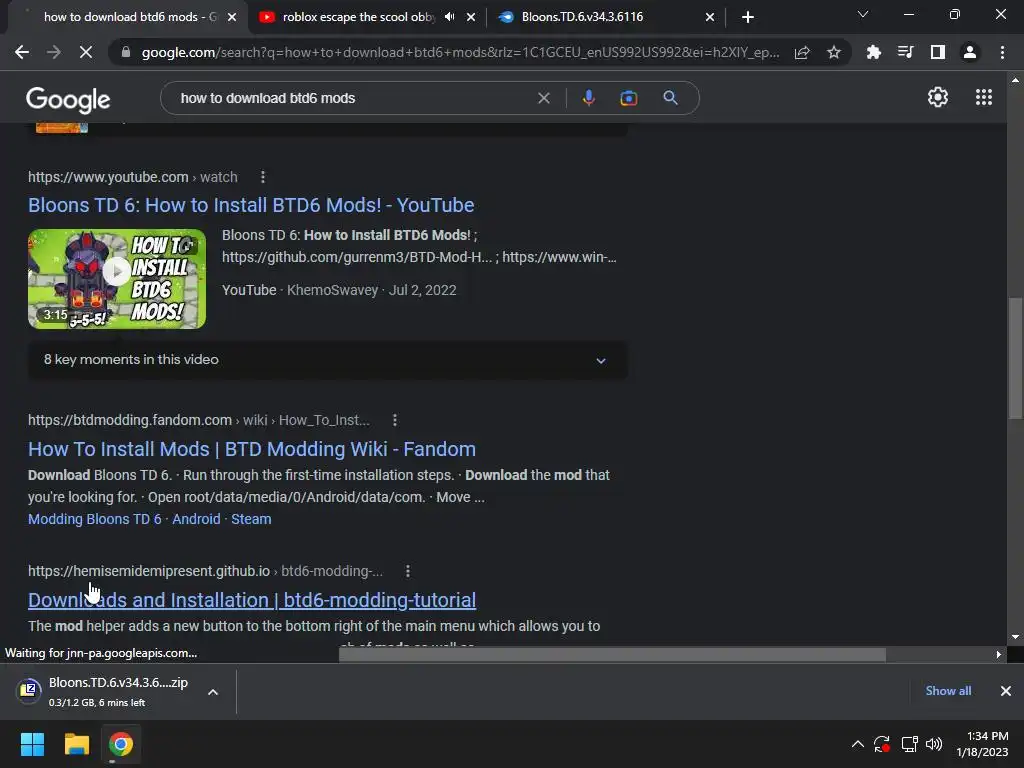Go back to the previous page

coord(22,52)
